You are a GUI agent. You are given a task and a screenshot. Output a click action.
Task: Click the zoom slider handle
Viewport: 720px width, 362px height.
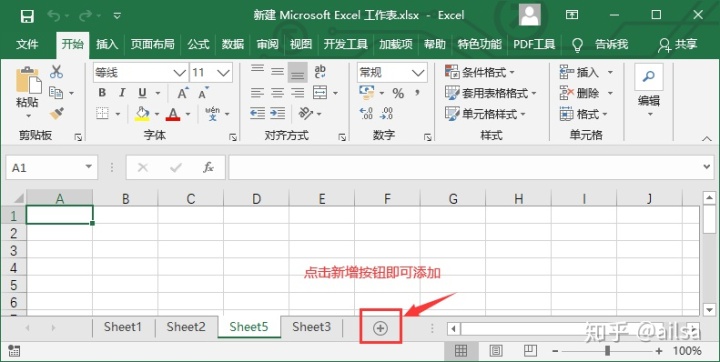click(x=608, y=351)
